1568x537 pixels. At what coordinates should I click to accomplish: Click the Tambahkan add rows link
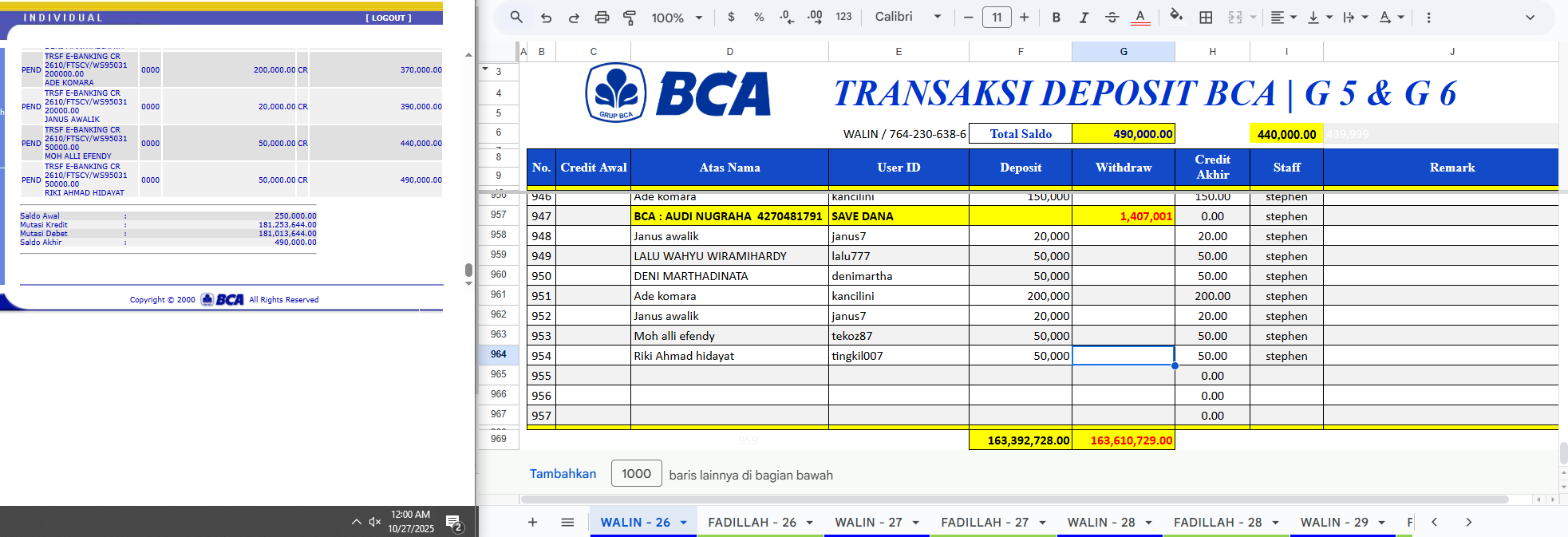tap(563, 473)
